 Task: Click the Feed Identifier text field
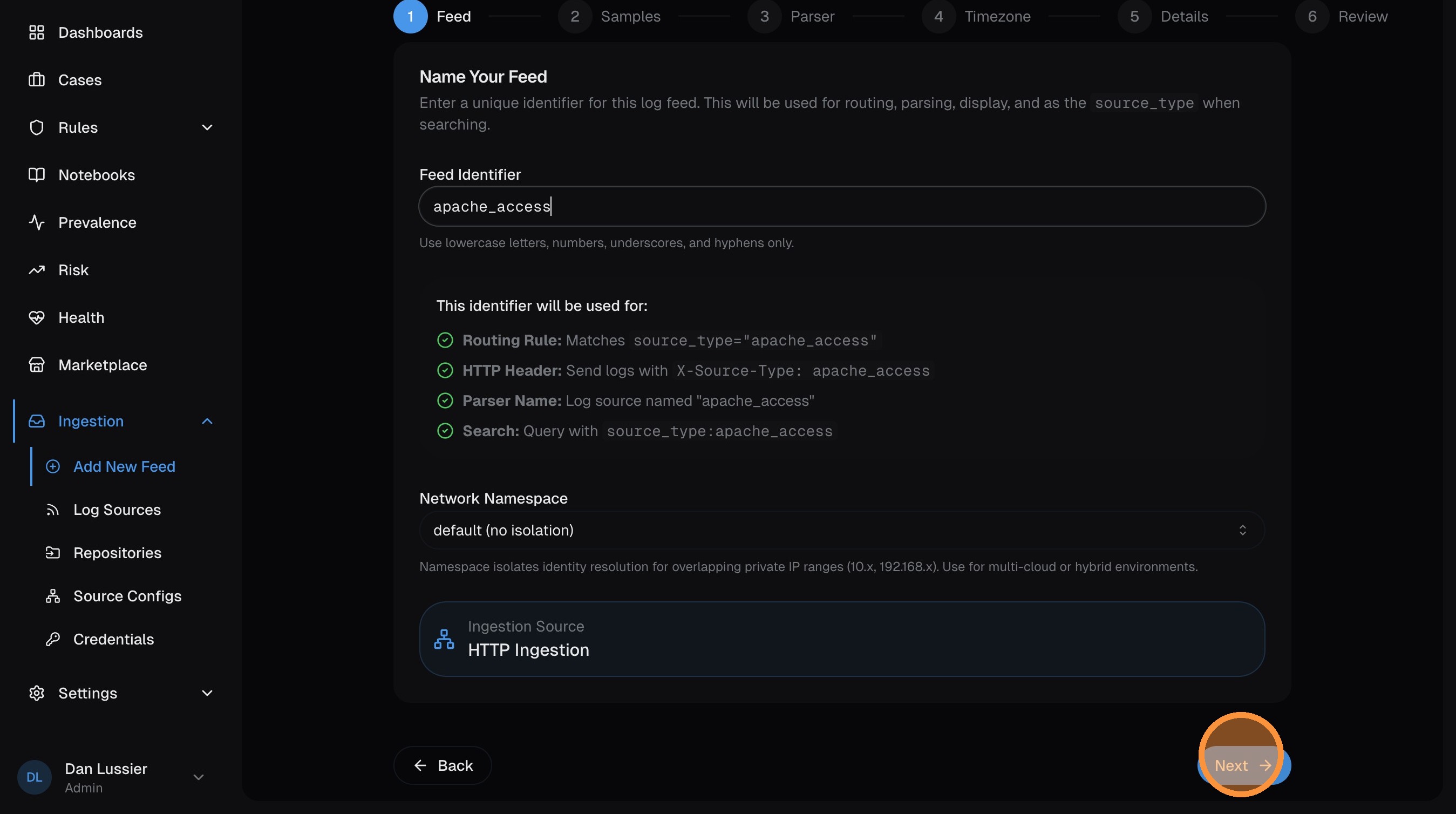click(841, 206)
